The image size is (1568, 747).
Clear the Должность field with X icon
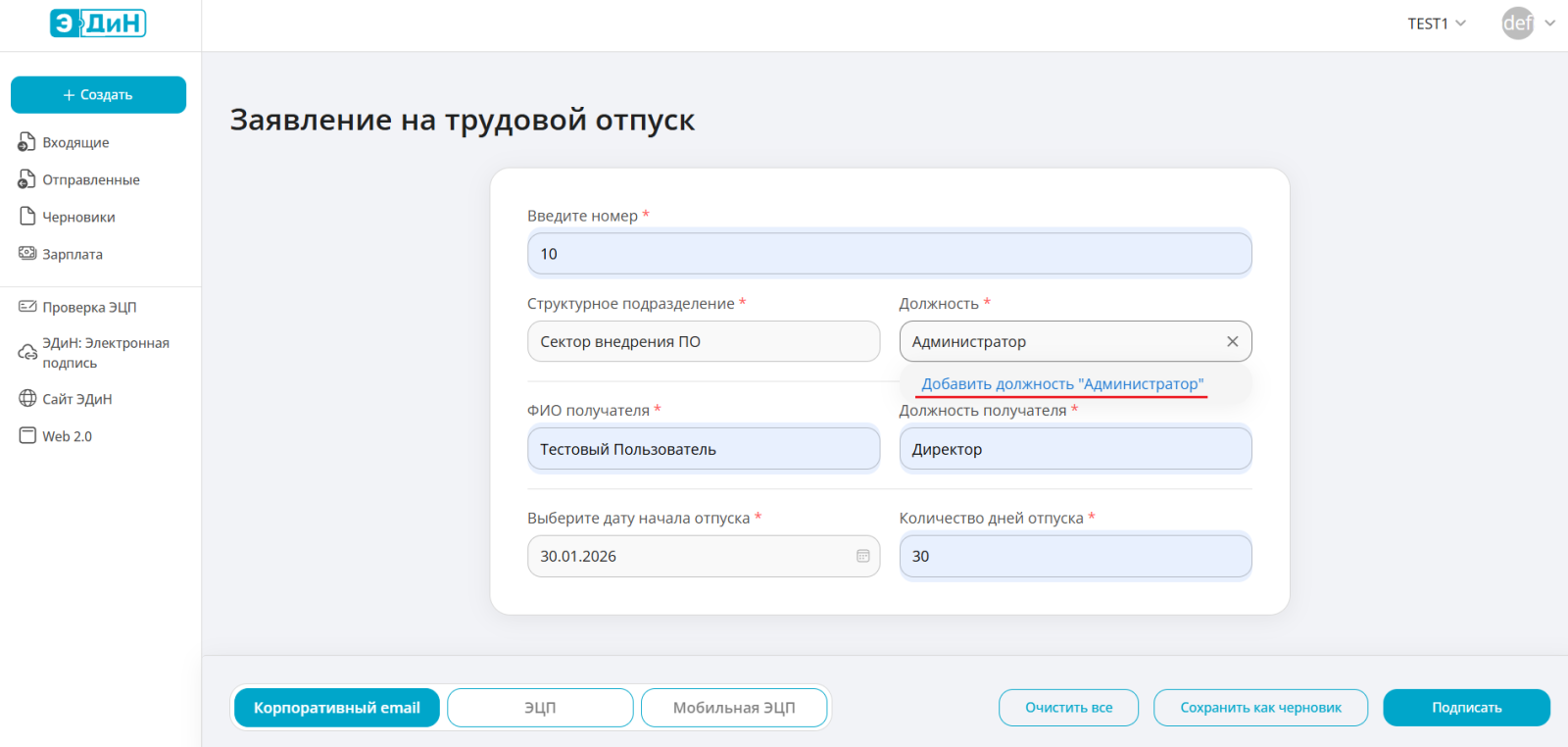point(1232,342)
